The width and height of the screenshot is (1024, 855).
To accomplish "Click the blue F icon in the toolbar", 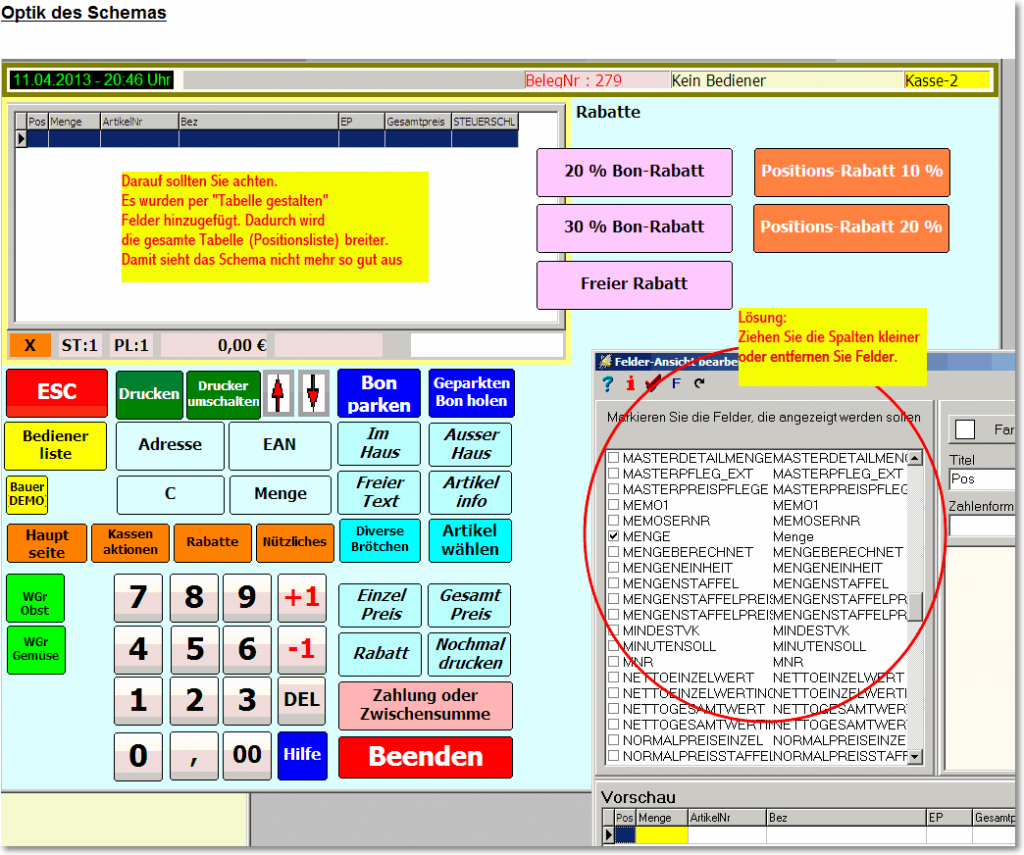I will 676,383.
